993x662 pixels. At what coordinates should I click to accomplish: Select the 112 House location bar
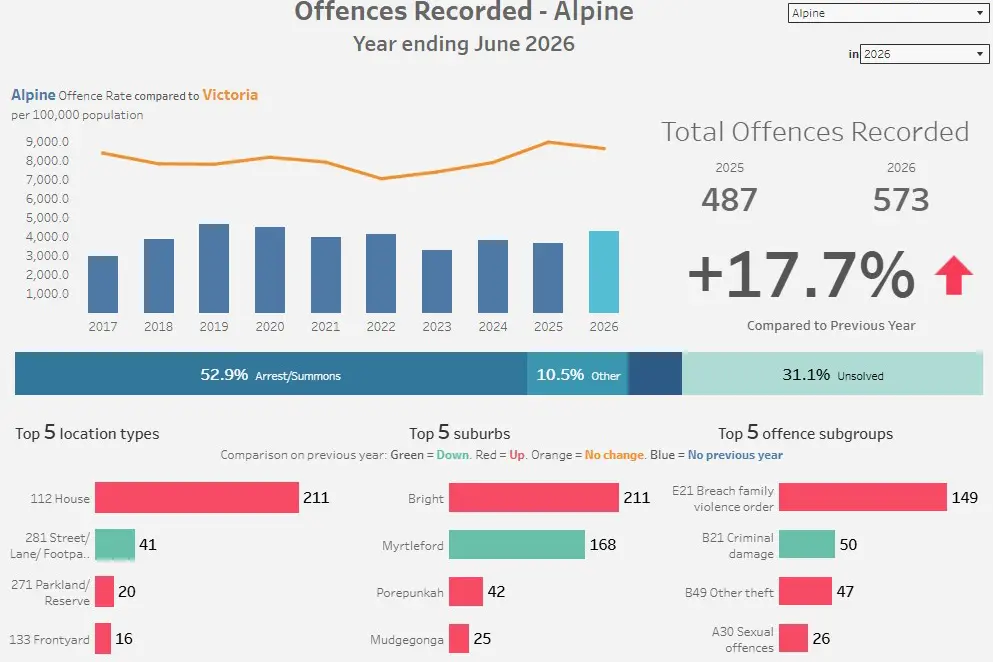point(197,497)
